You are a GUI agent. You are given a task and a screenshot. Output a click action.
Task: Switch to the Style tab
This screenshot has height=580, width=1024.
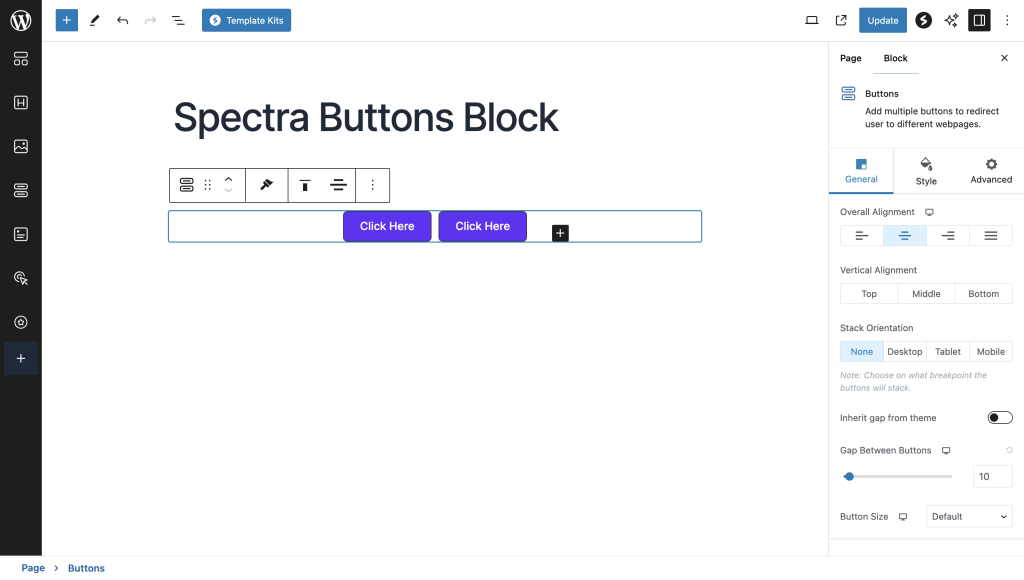click(926, 170)
